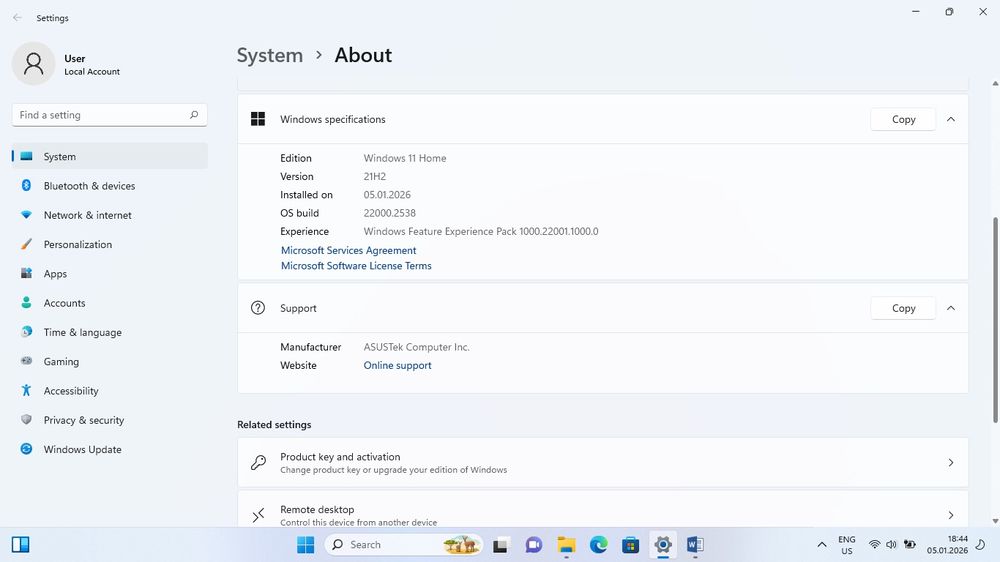
Task: Click the search magnifier in Find a setting
Action: pos(194,115)
